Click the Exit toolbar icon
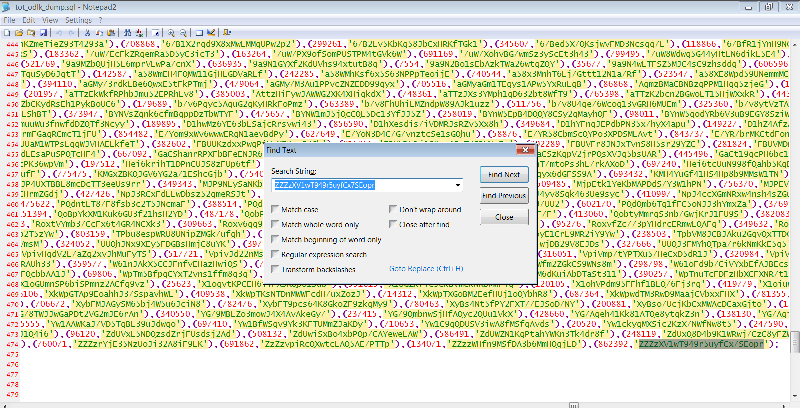 [x=227, y=33]
